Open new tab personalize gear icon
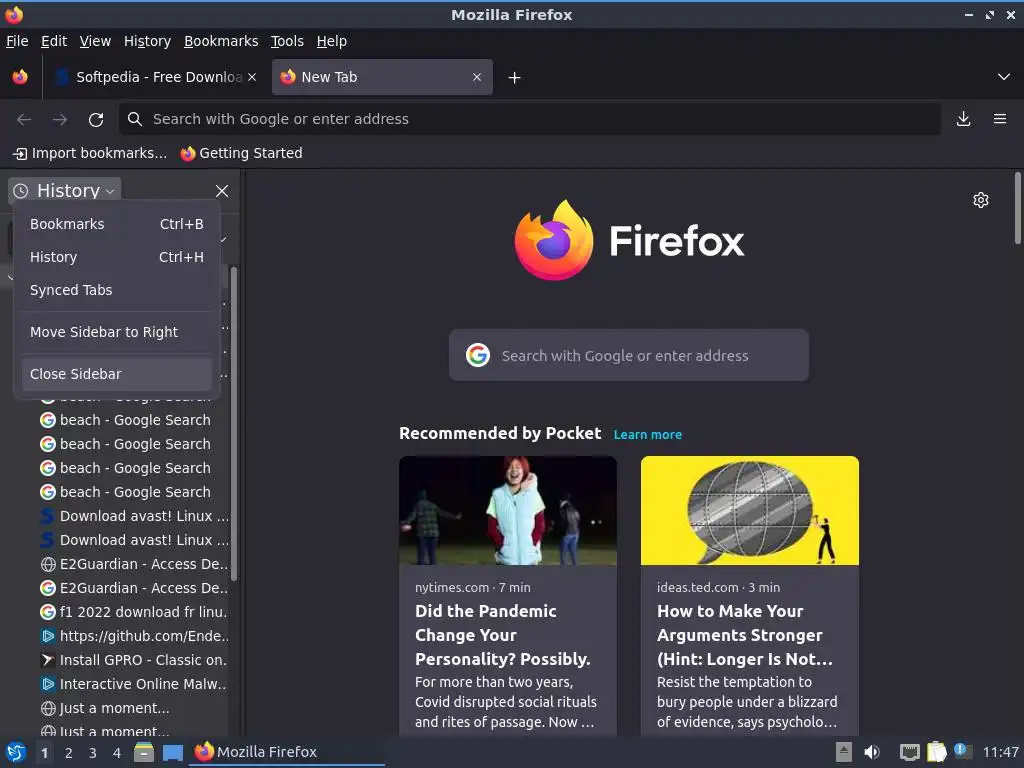The width and height of the screenshot is (1024, 768). [x=981, y=200]
